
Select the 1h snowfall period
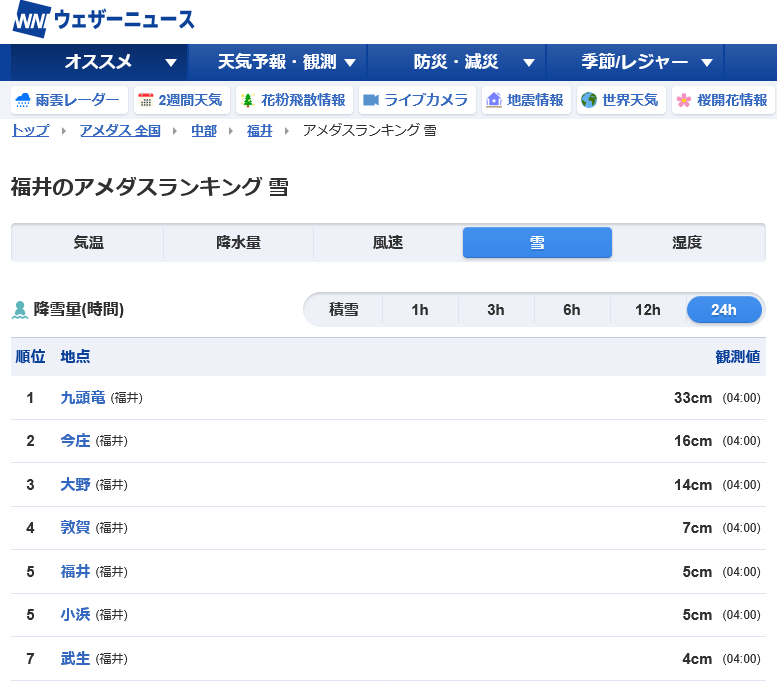coord(420,310)
